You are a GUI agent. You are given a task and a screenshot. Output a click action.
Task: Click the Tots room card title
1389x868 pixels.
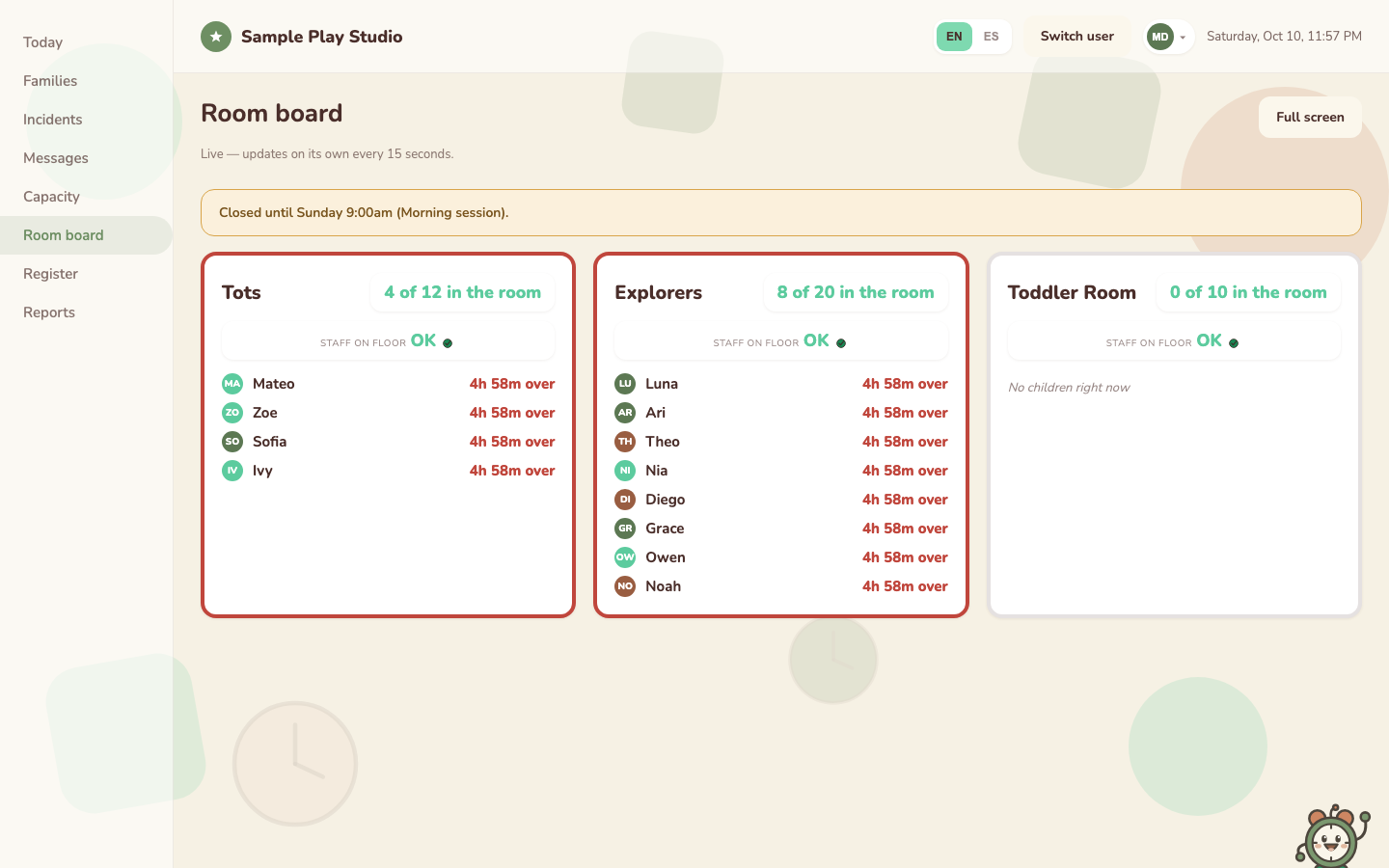click(241, 292)
